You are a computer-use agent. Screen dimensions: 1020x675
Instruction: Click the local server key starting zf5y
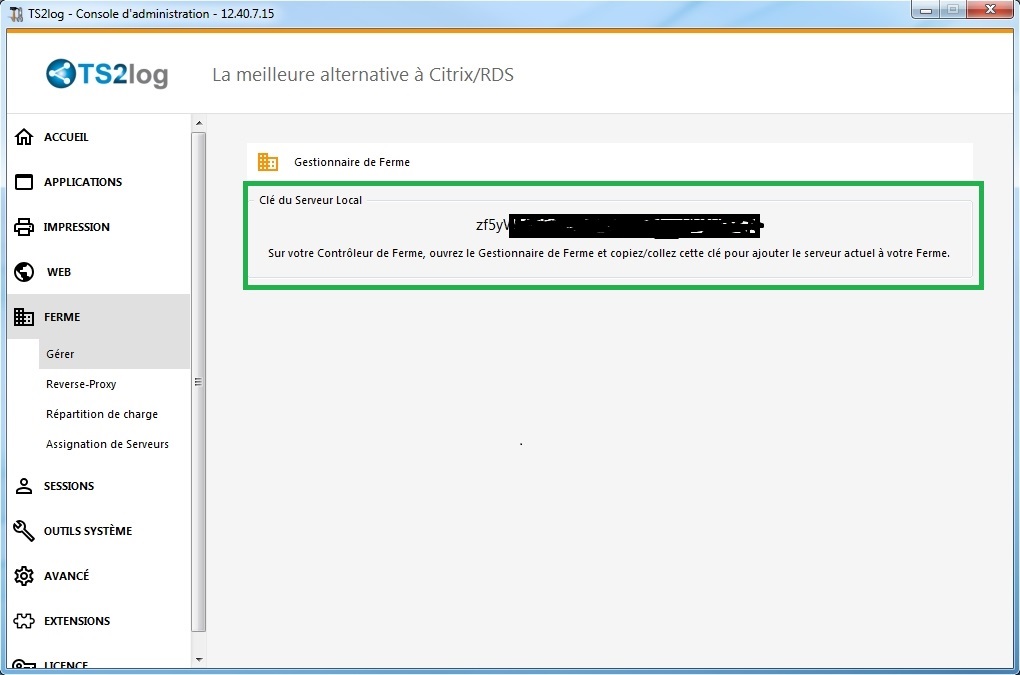pyautogui.click(x=619, y=225)
